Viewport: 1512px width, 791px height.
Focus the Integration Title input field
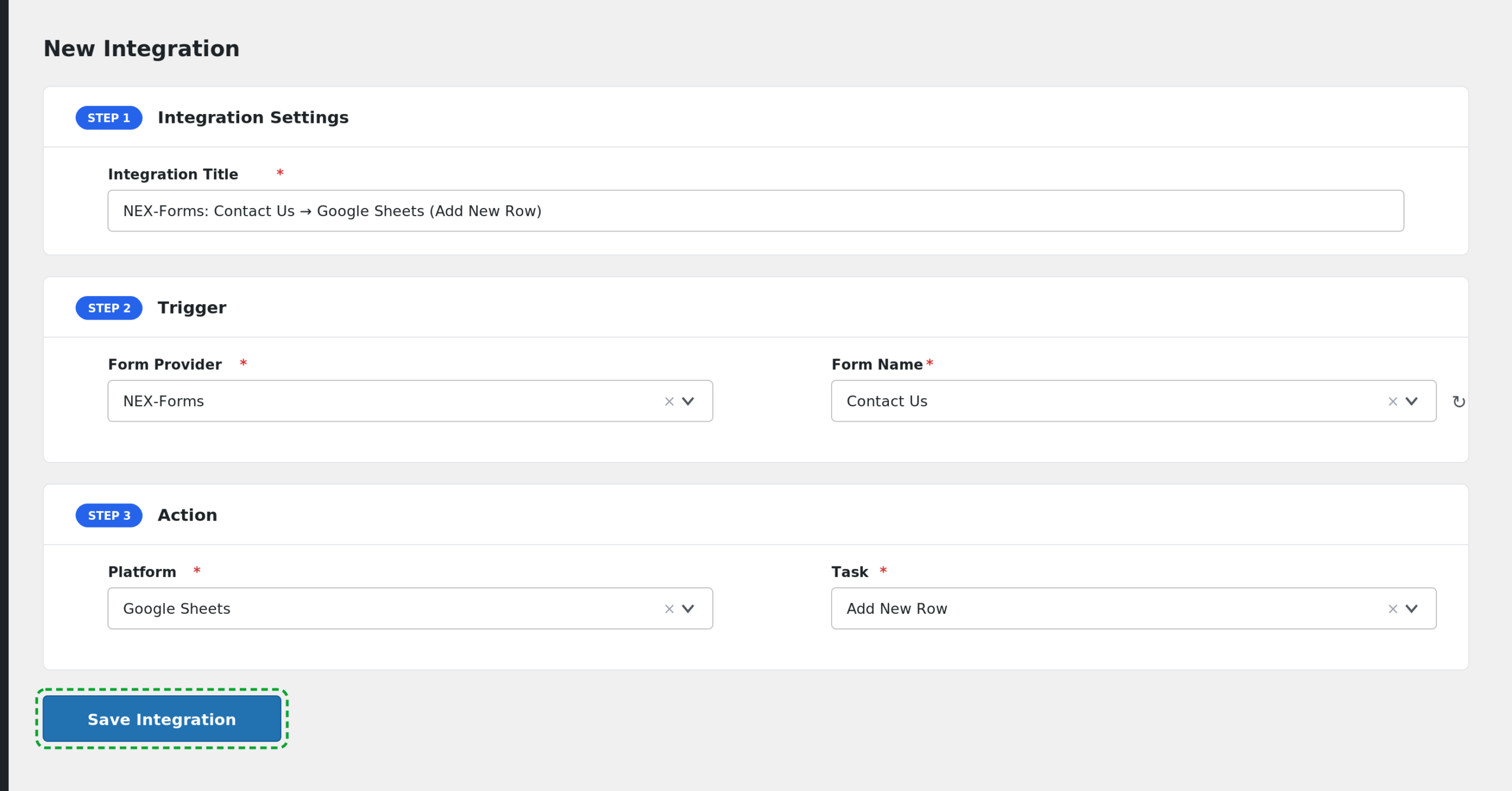tap(755, 211)
